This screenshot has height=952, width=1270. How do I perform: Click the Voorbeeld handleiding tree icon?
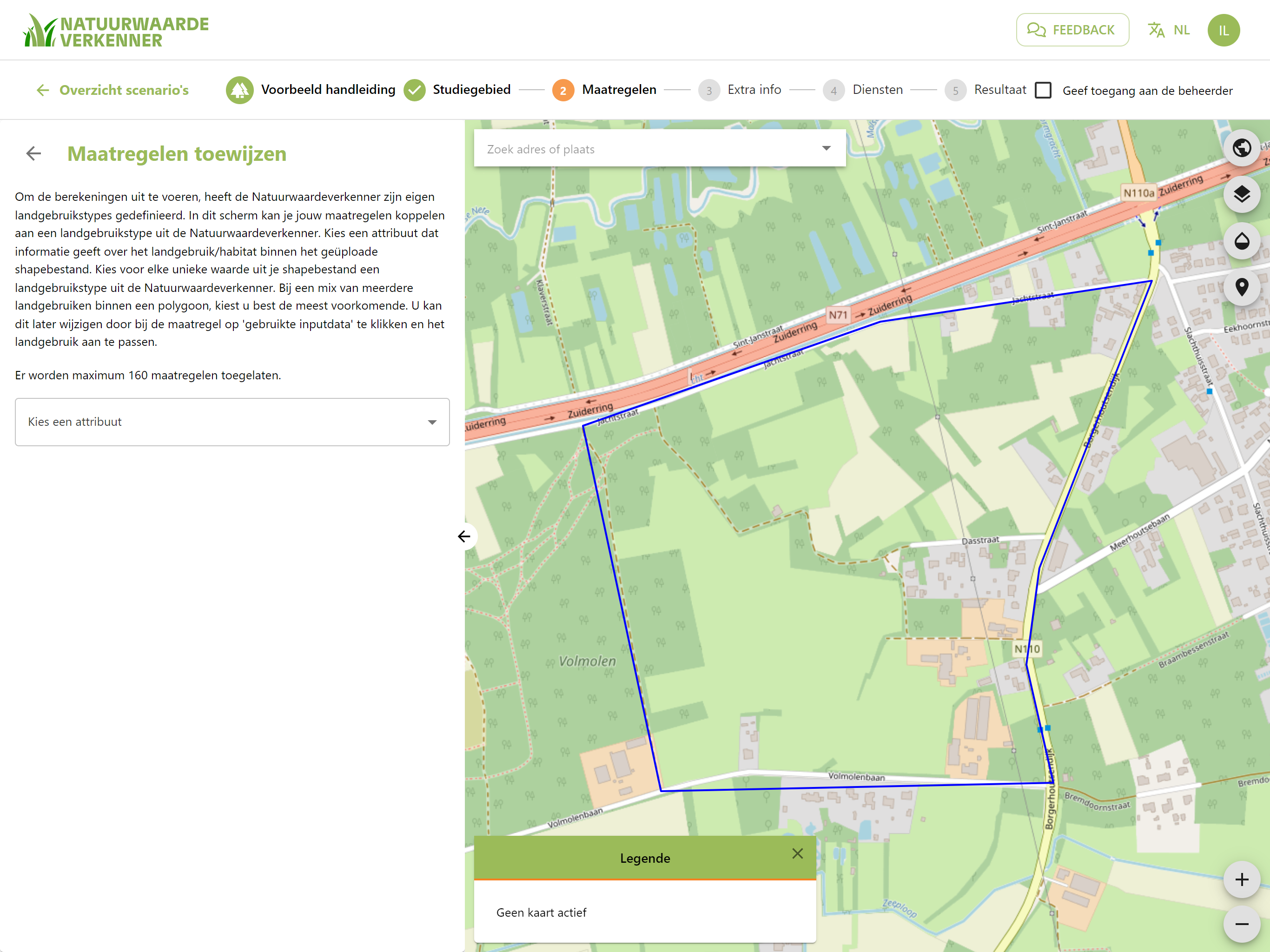(239, 90)
